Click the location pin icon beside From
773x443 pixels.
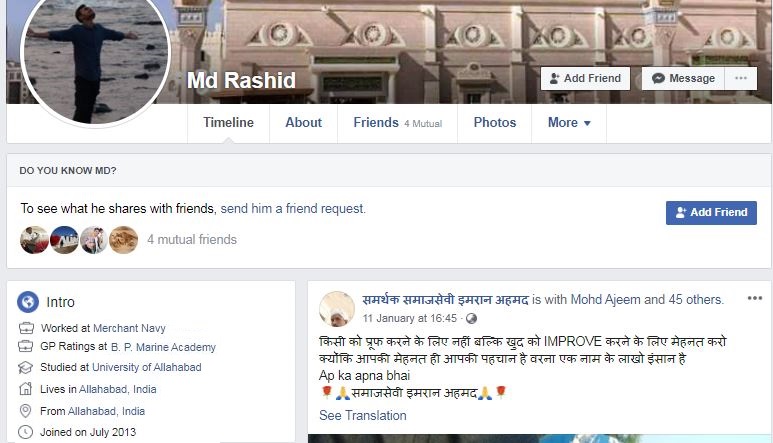26,411
